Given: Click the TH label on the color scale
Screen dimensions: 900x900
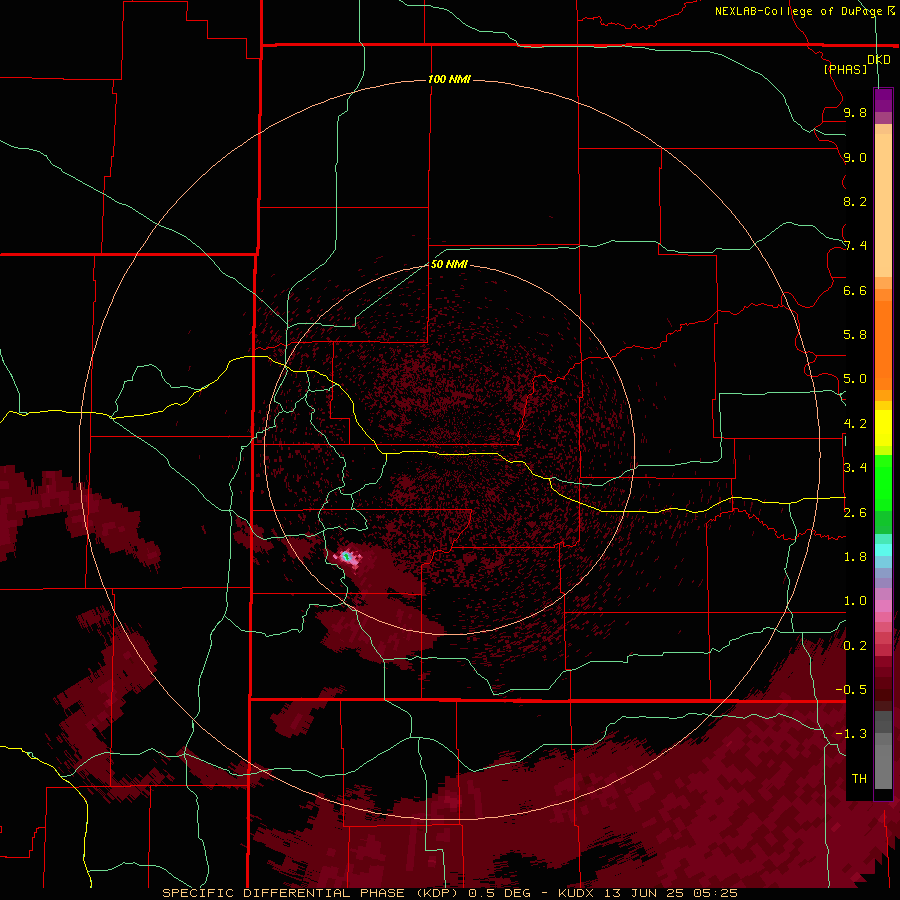Looking at the screenshot, I should point(859,778).
